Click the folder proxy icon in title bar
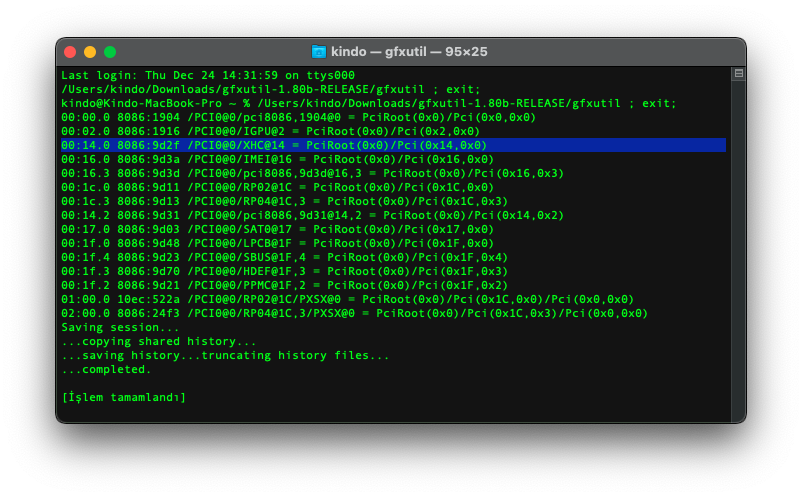802x497 pixels. (x=319, y=52)
